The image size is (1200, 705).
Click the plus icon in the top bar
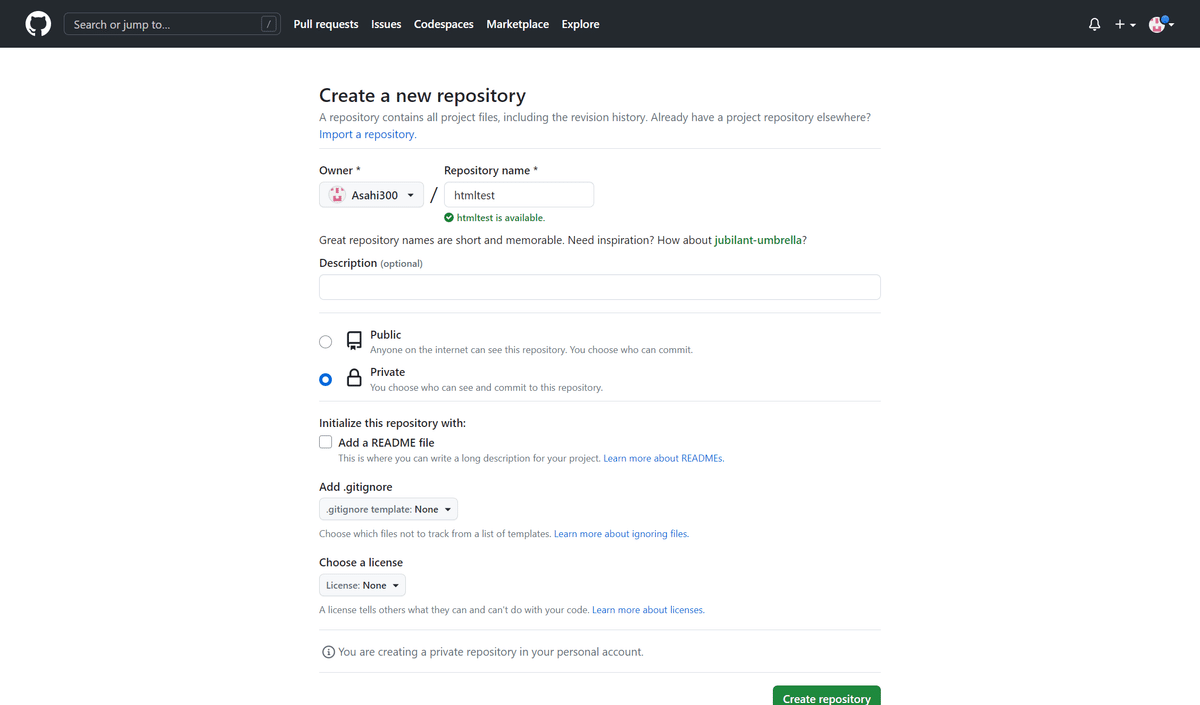pos(1120,23)
